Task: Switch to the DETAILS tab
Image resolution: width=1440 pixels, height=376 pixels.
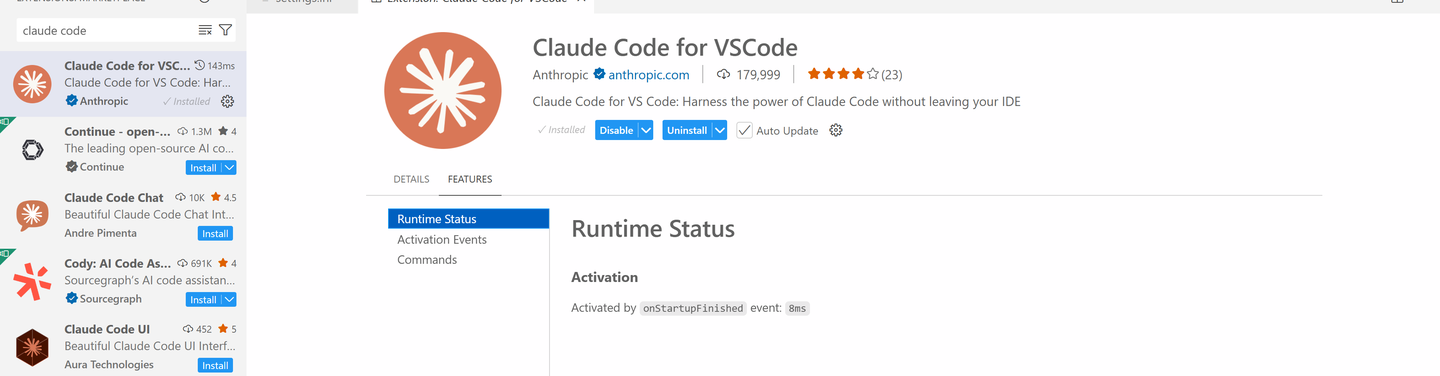Action: [x=411, y=179]
